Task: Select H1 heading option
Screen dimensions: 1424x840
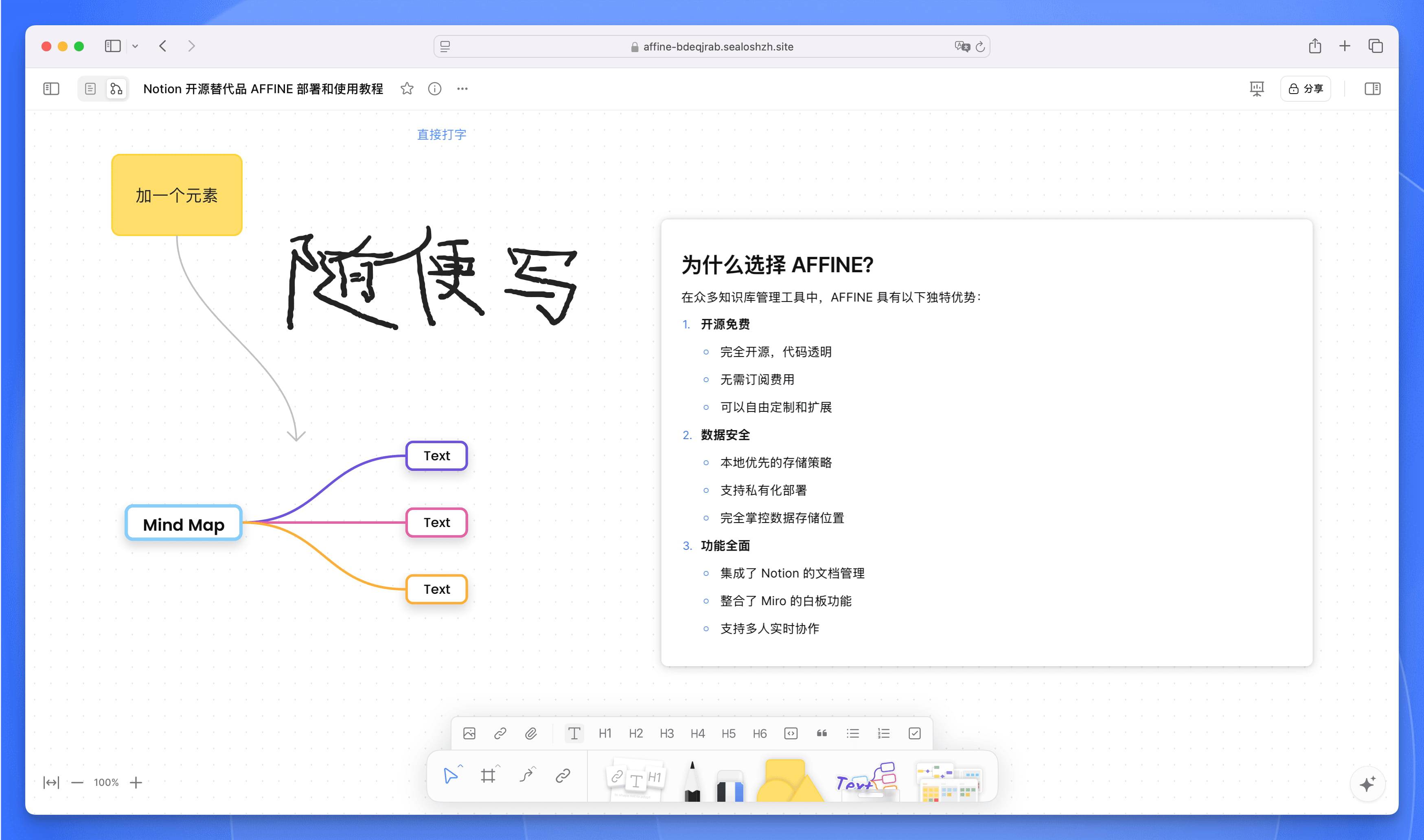Action: 605,734
